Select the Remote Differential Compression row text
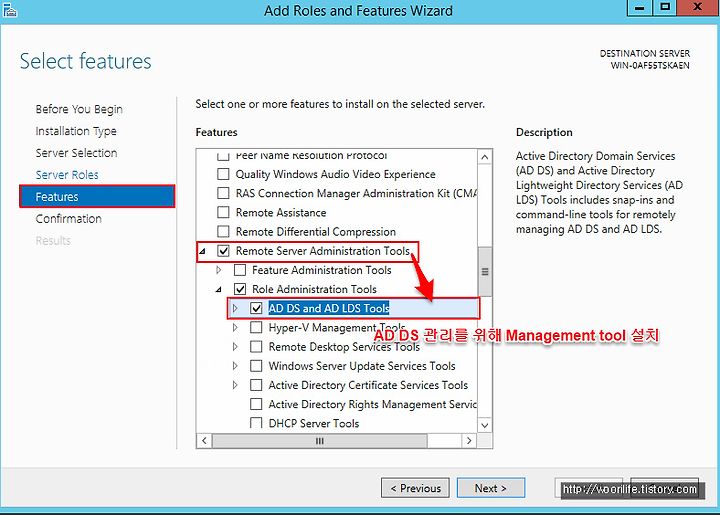 click(x=315, y=232)
